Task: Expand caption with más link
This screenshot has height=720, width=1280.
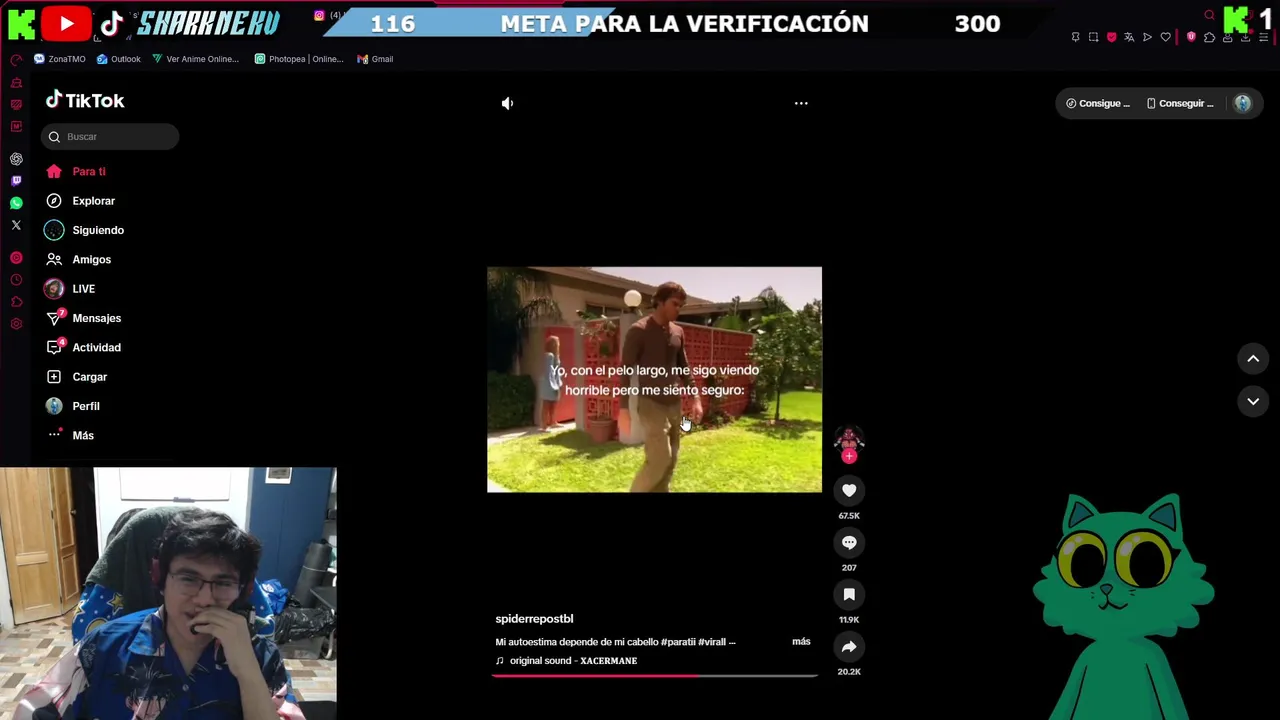Action: [x=801, y=641]
